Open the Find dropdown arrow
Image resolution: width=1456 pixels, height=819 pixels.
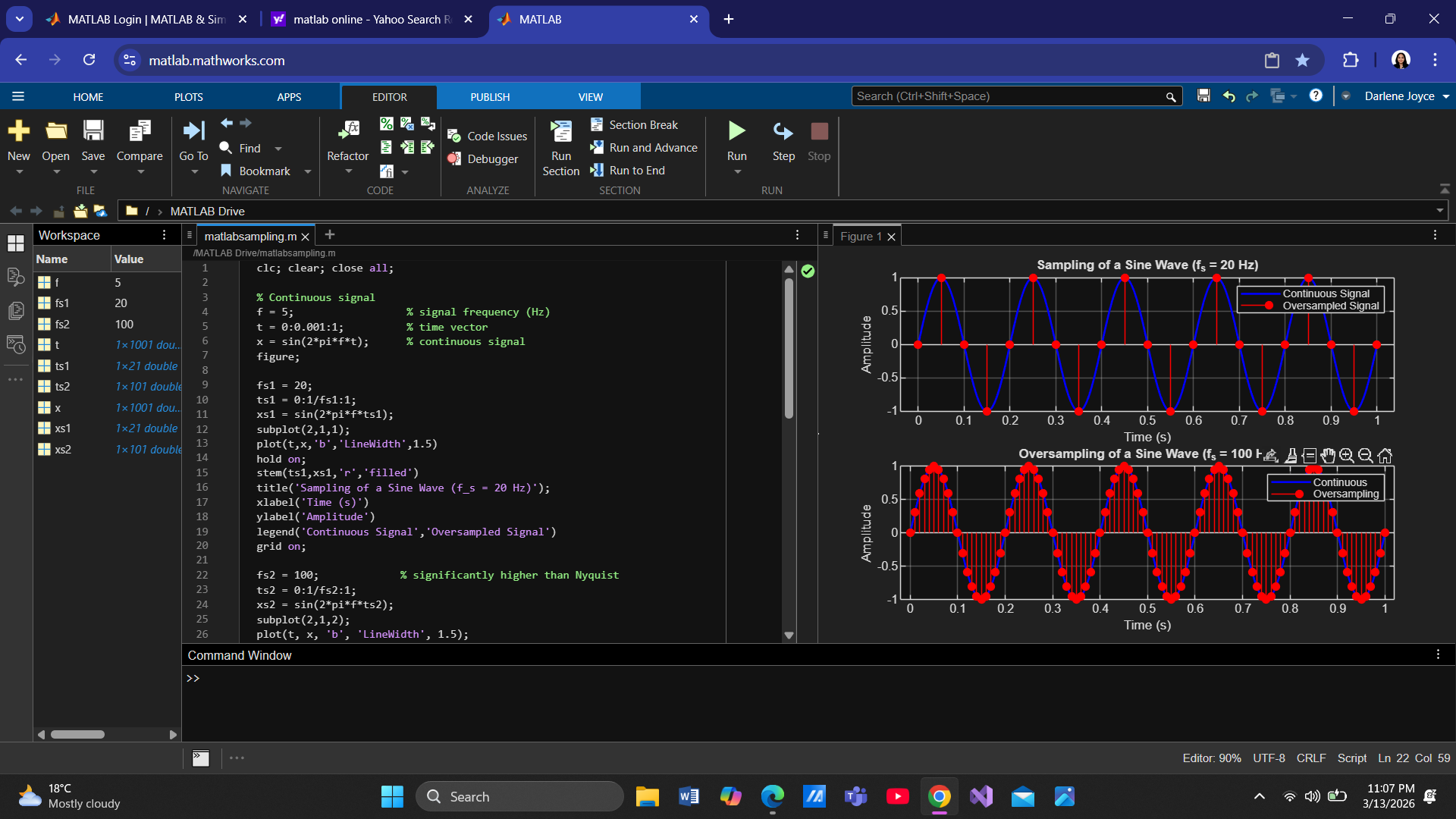click(x=278, y=149)
